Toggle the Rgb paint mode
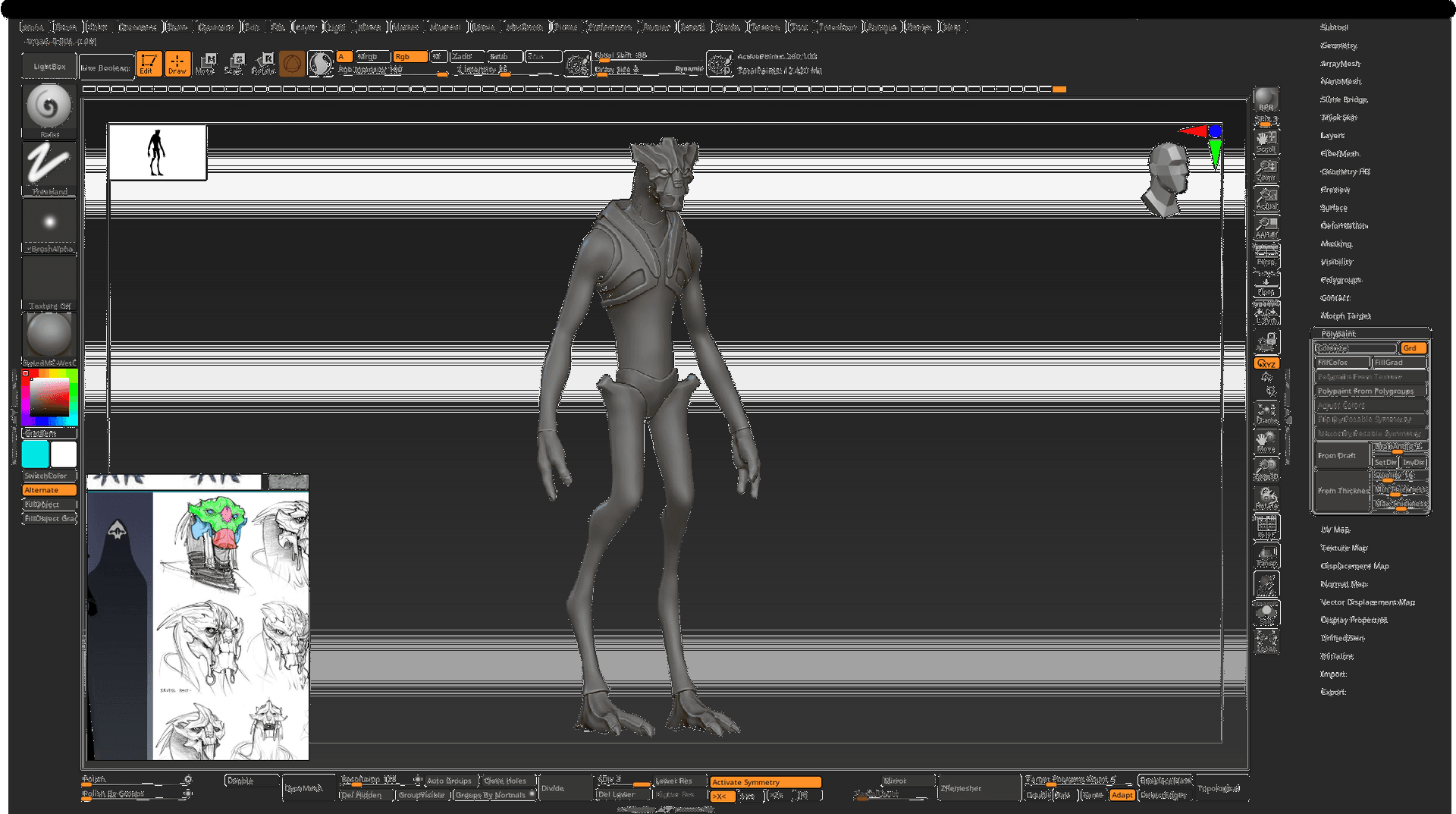This screenshot has height=814, width=1456. tap(409, 57)
